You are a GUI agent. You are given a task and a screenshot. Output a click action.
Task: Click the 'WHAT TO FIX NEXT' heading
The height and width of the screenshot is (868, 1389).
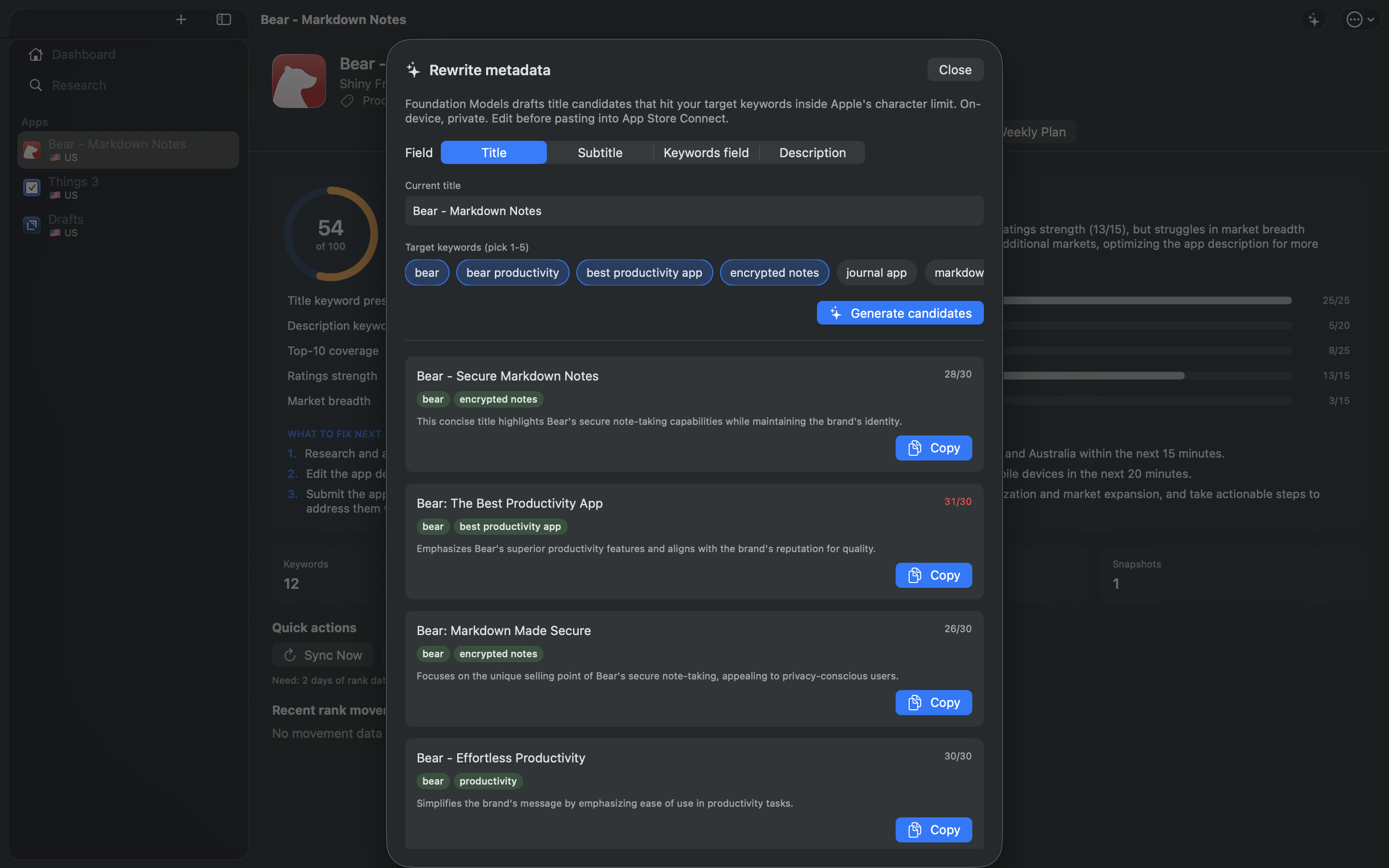(x=334, y=434)
